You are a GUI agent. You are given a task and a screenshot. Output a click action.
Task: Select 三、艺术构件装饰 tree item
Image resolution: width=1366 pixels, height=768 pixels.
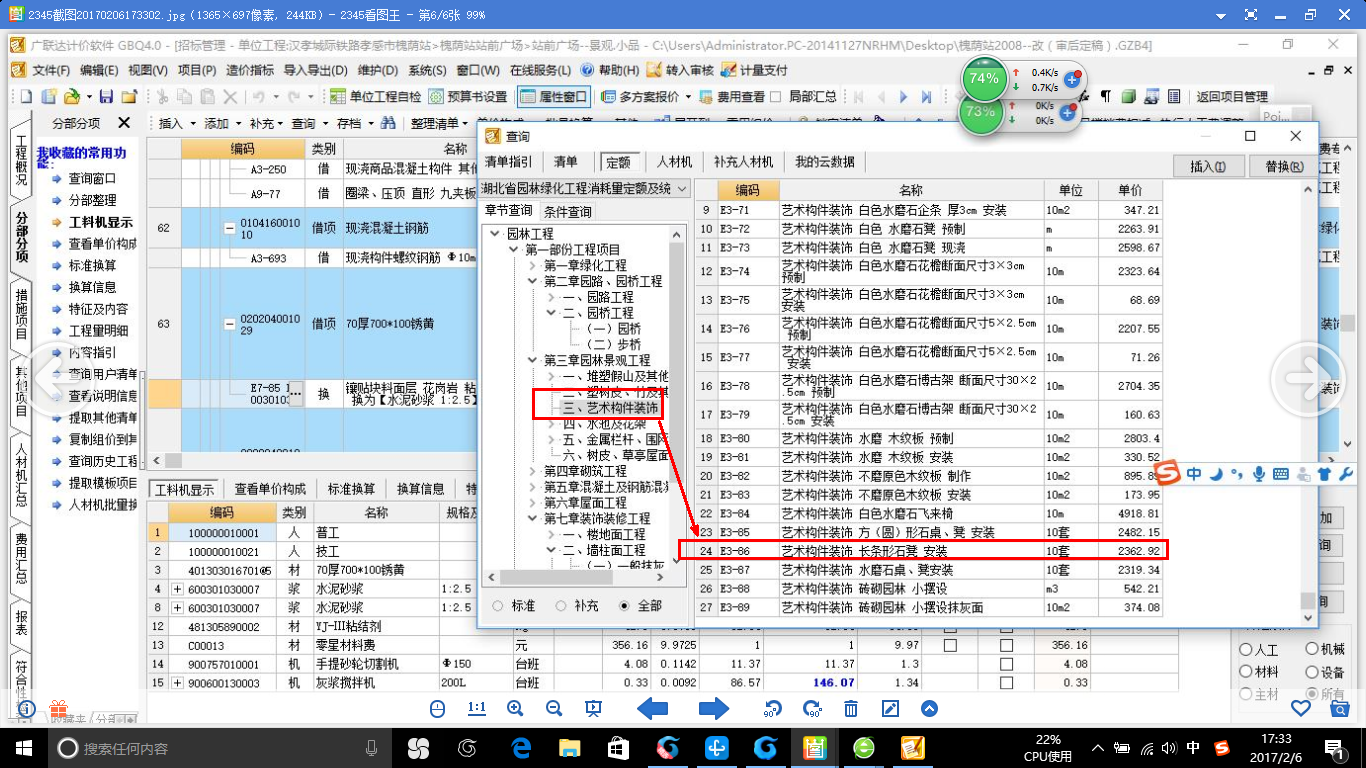tap(610, 408)
